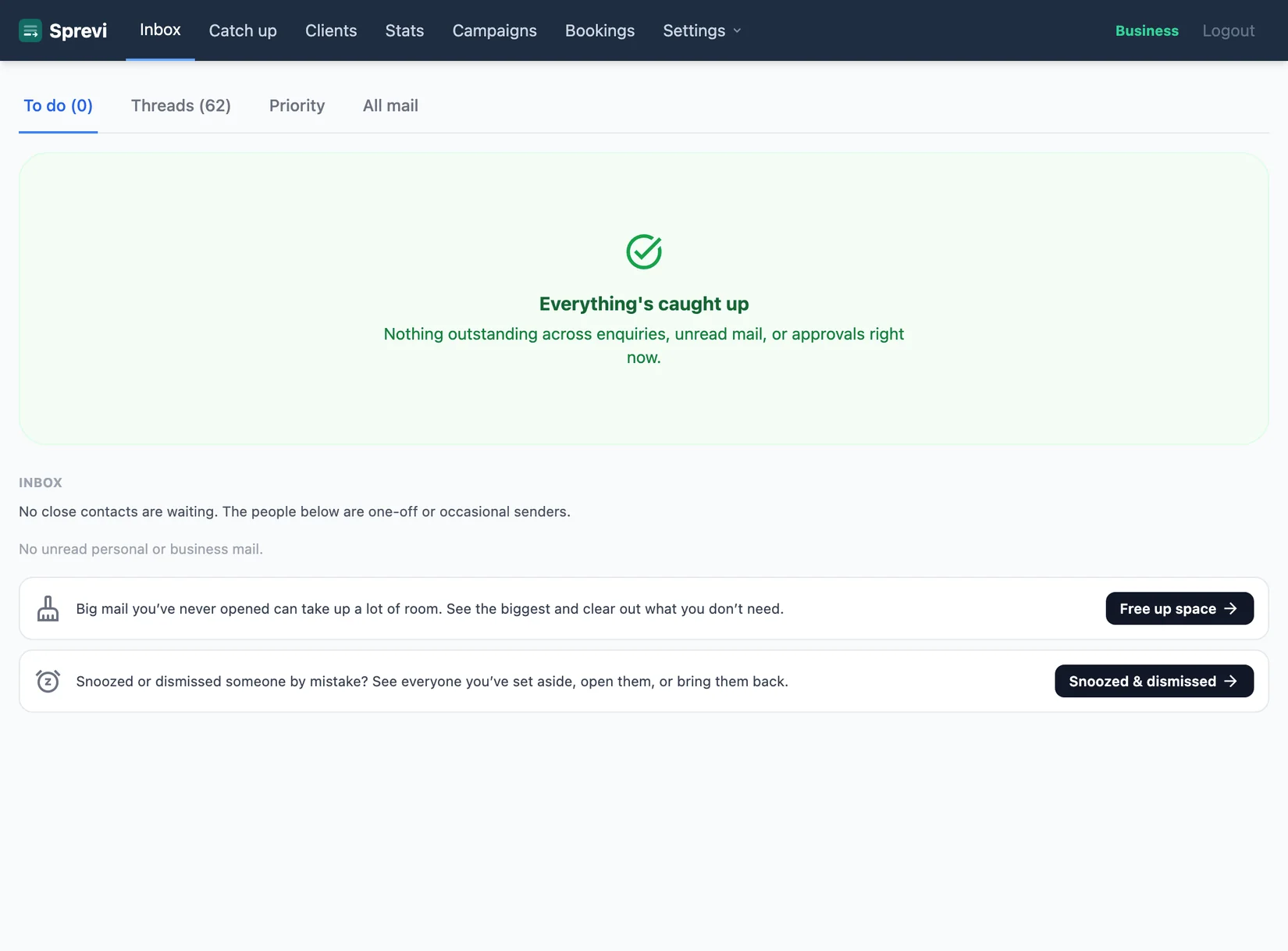
Task: Open the Settings menu
Action: pyautogui.click(x=702, y=30)
